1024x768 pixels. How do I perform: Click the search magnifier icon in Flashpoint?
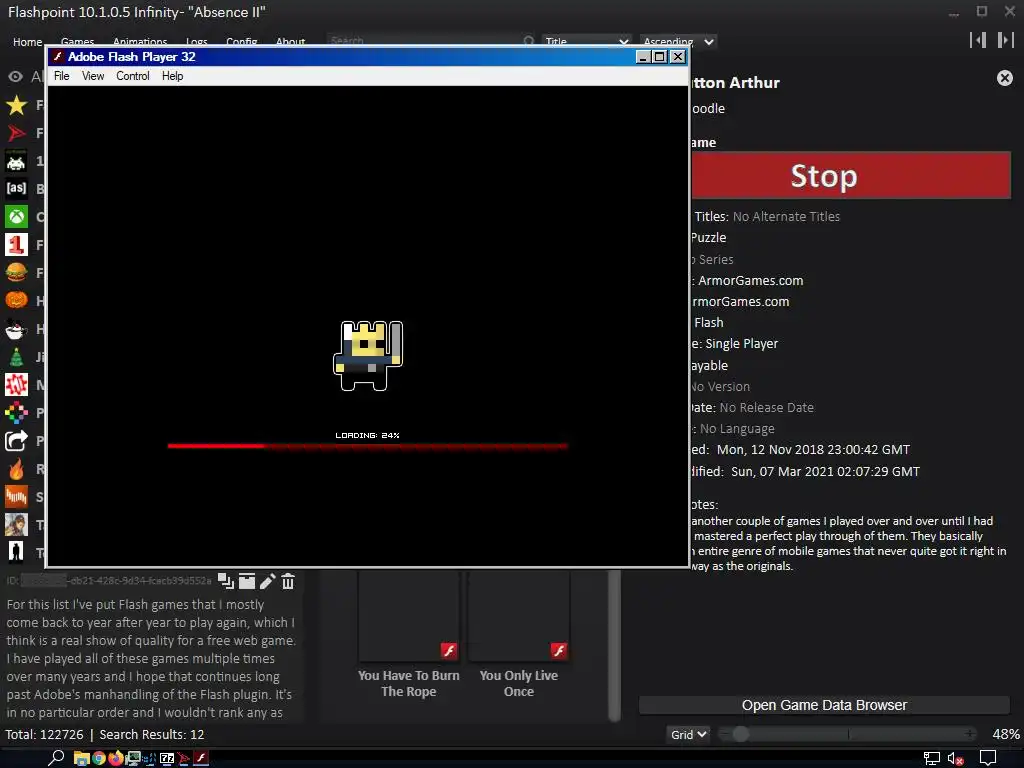pos(529,41)
